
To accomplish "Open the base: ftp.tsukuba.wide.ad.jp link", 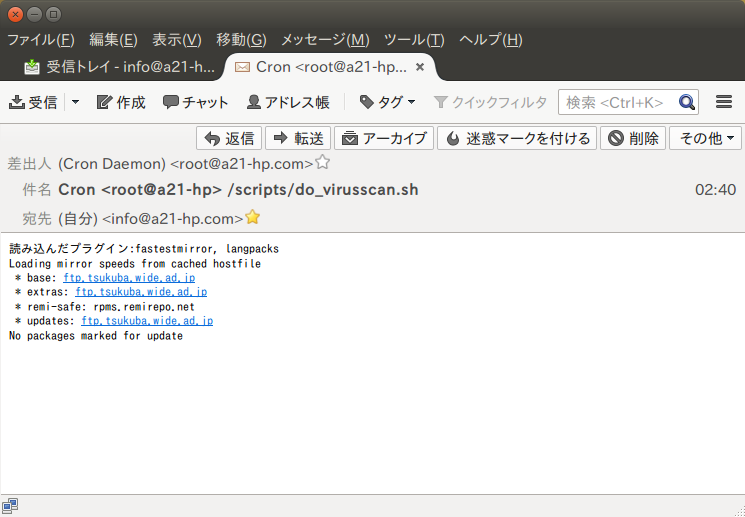I will [129, 278].
